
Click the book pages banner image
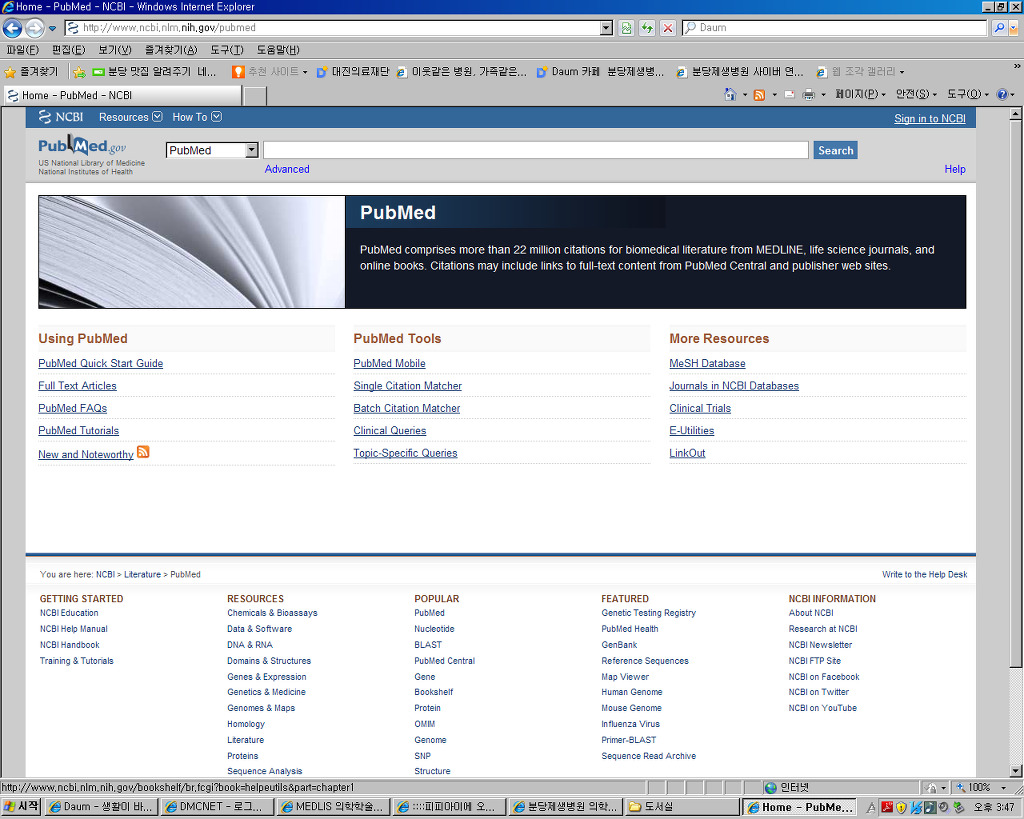[x=191, y=252]
